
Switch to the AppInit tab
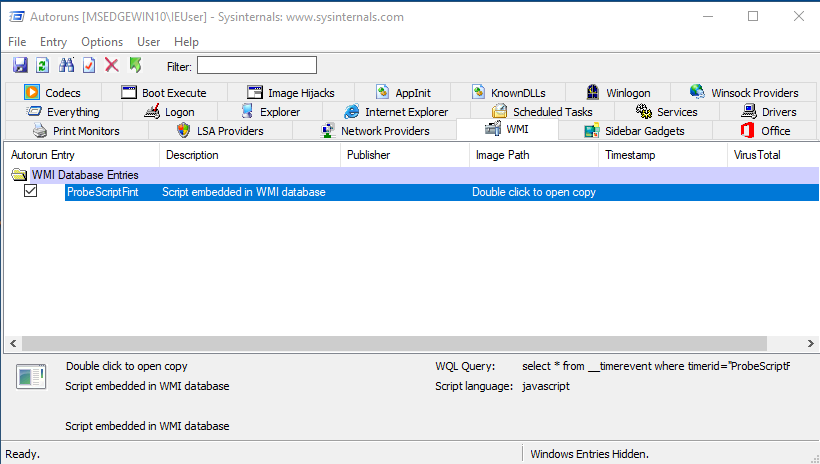click(x=403, y=93)
